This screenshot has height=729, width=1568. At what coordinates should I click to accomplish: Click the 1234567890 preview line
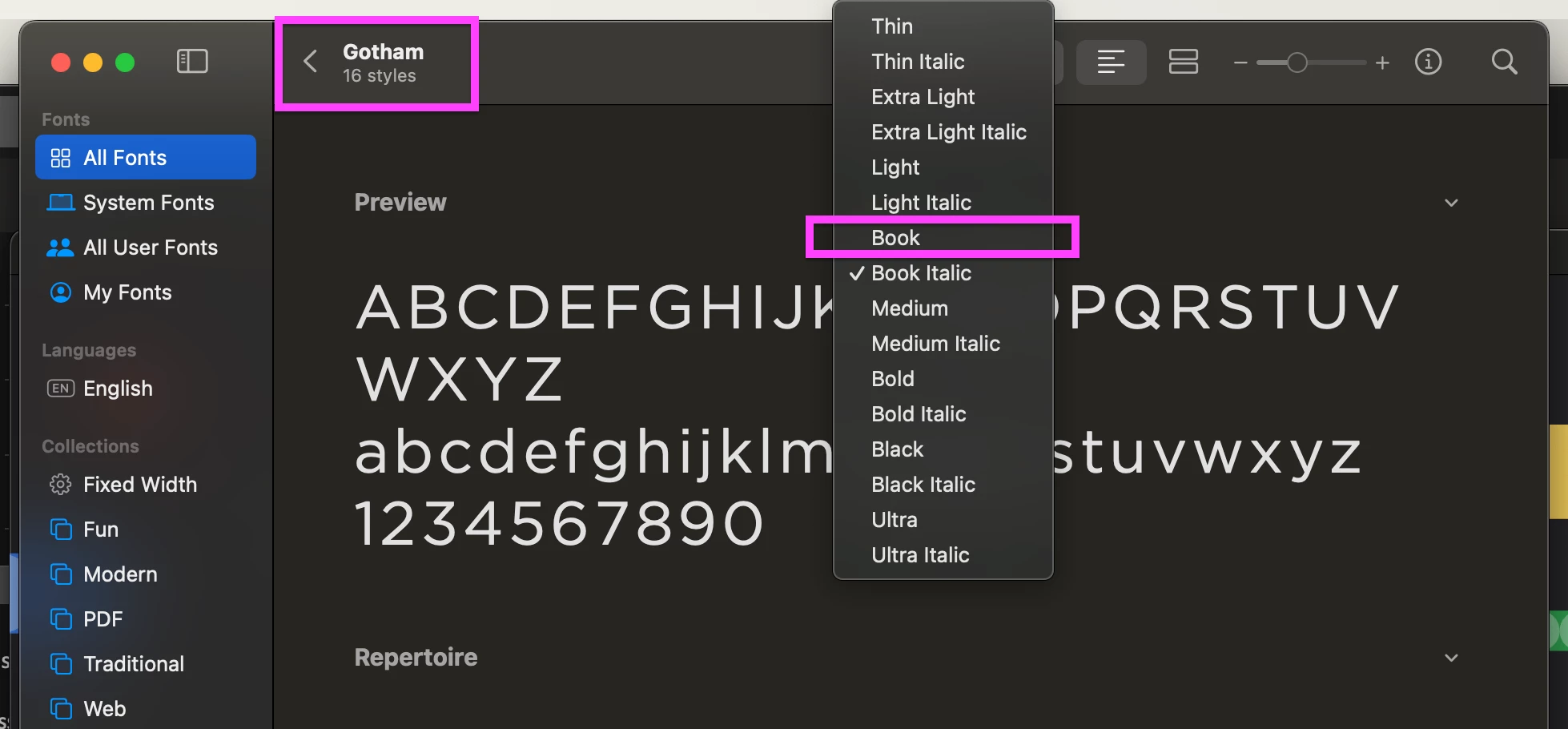pyautogui.click(x=559, y=524)
